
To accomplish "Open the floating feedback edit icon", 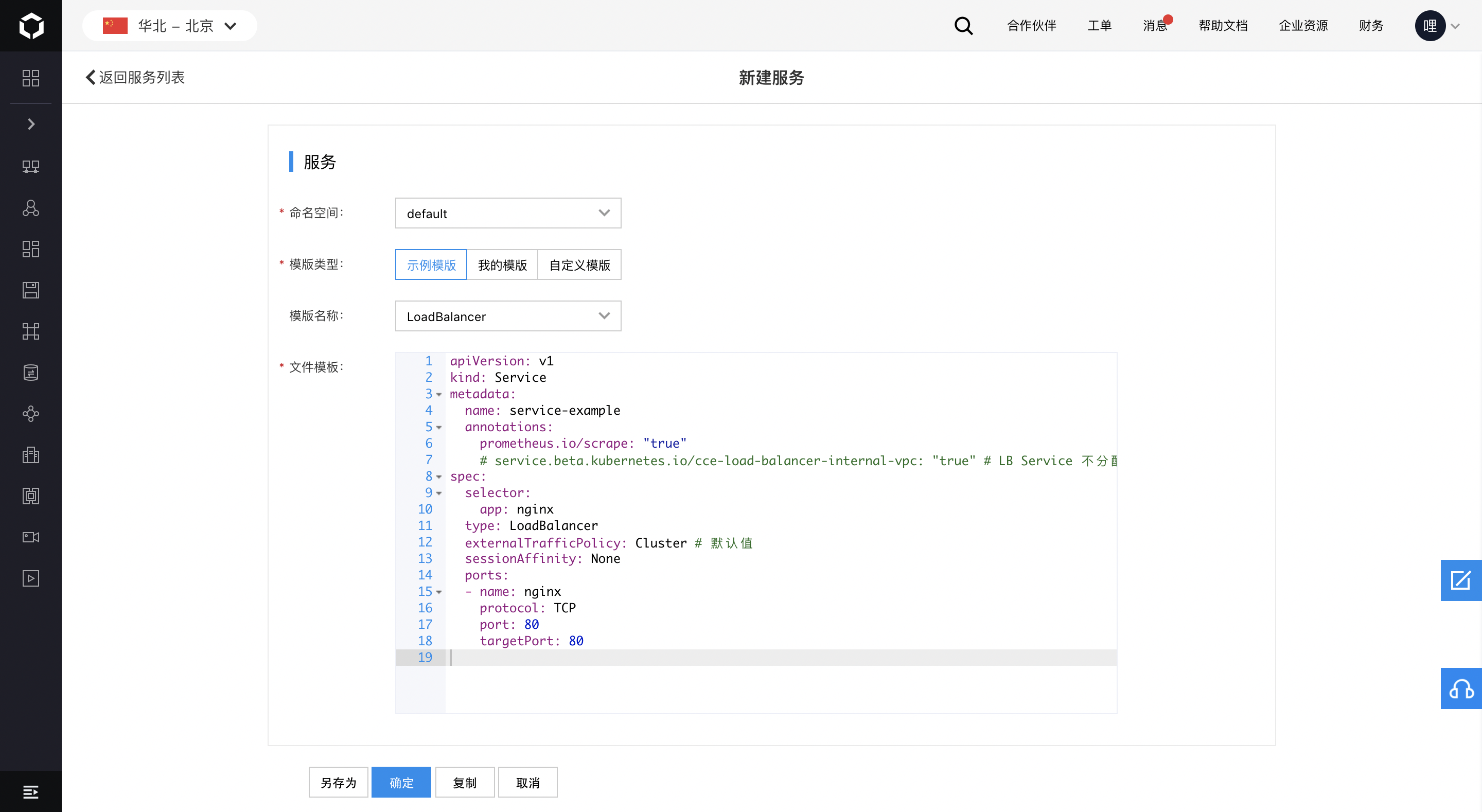I will click(x=1461, y=580).
